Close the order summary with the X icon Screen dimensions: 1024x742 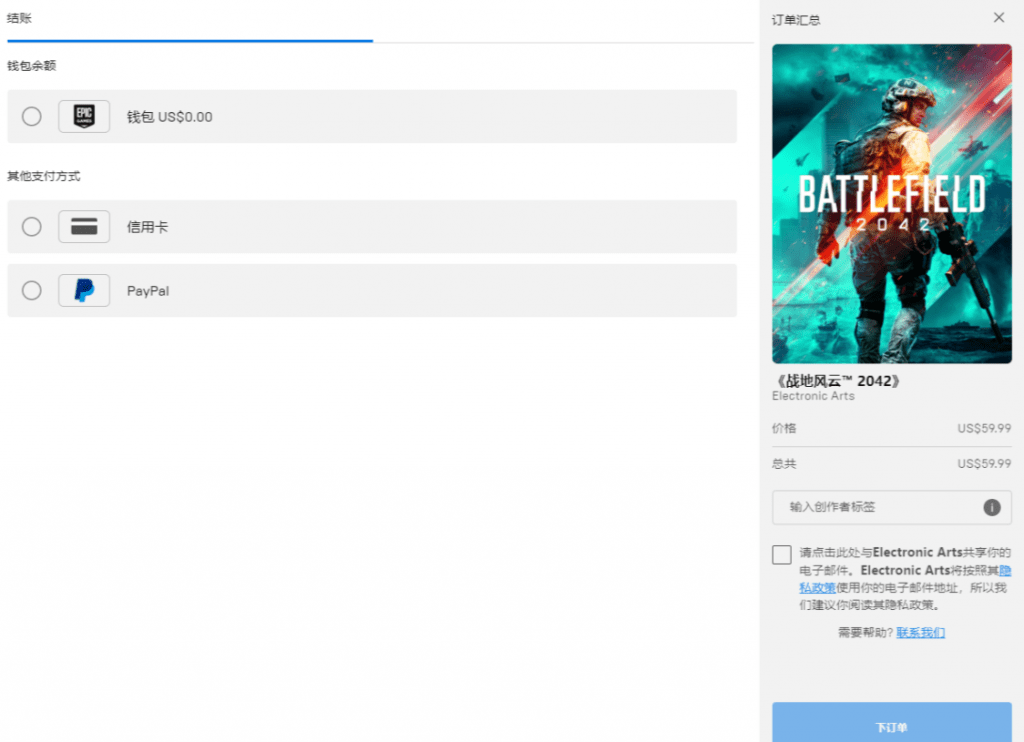pos(999,18)
